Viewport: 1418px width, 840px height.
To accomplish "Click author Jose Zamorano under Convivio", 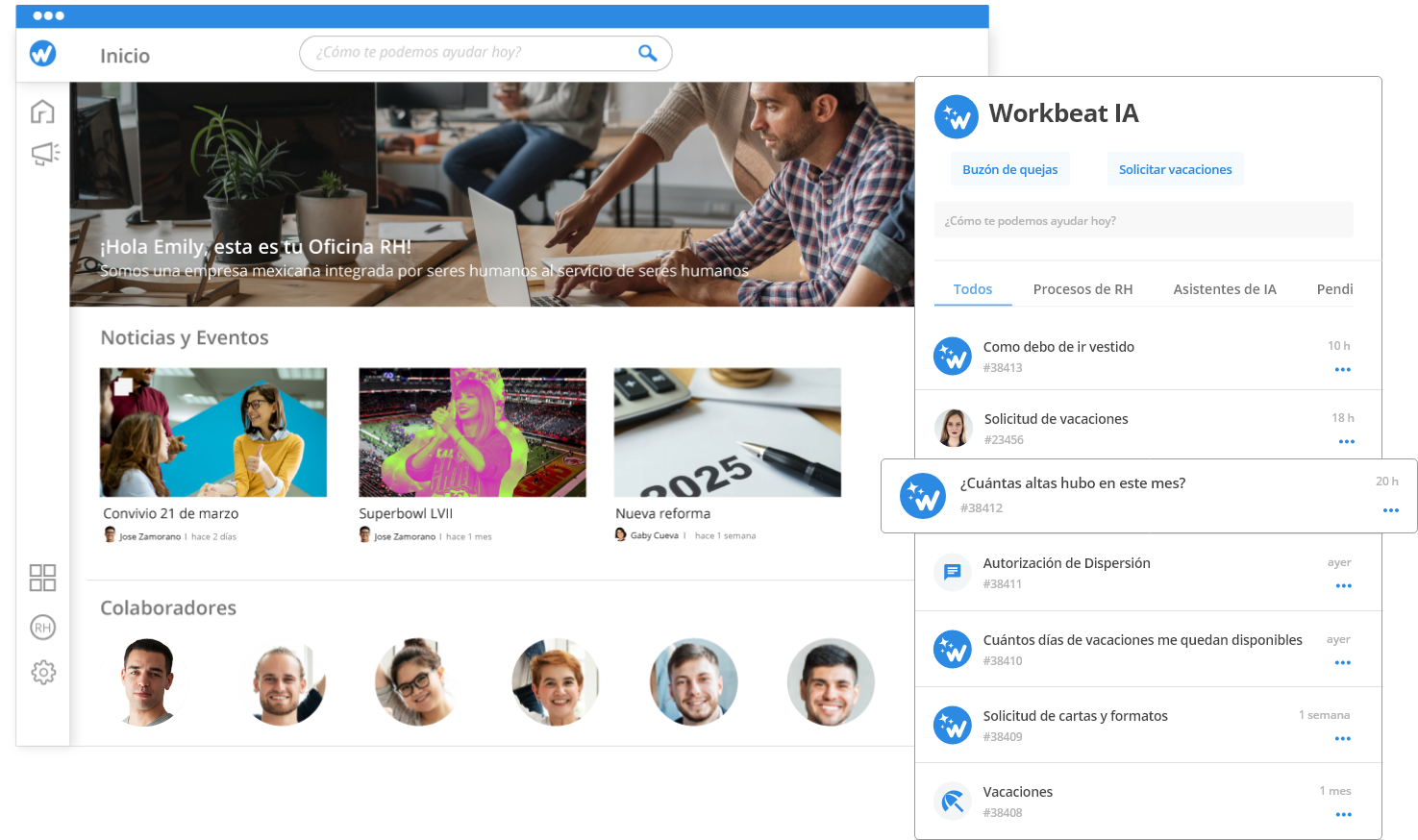I will (x=149, y=536).
